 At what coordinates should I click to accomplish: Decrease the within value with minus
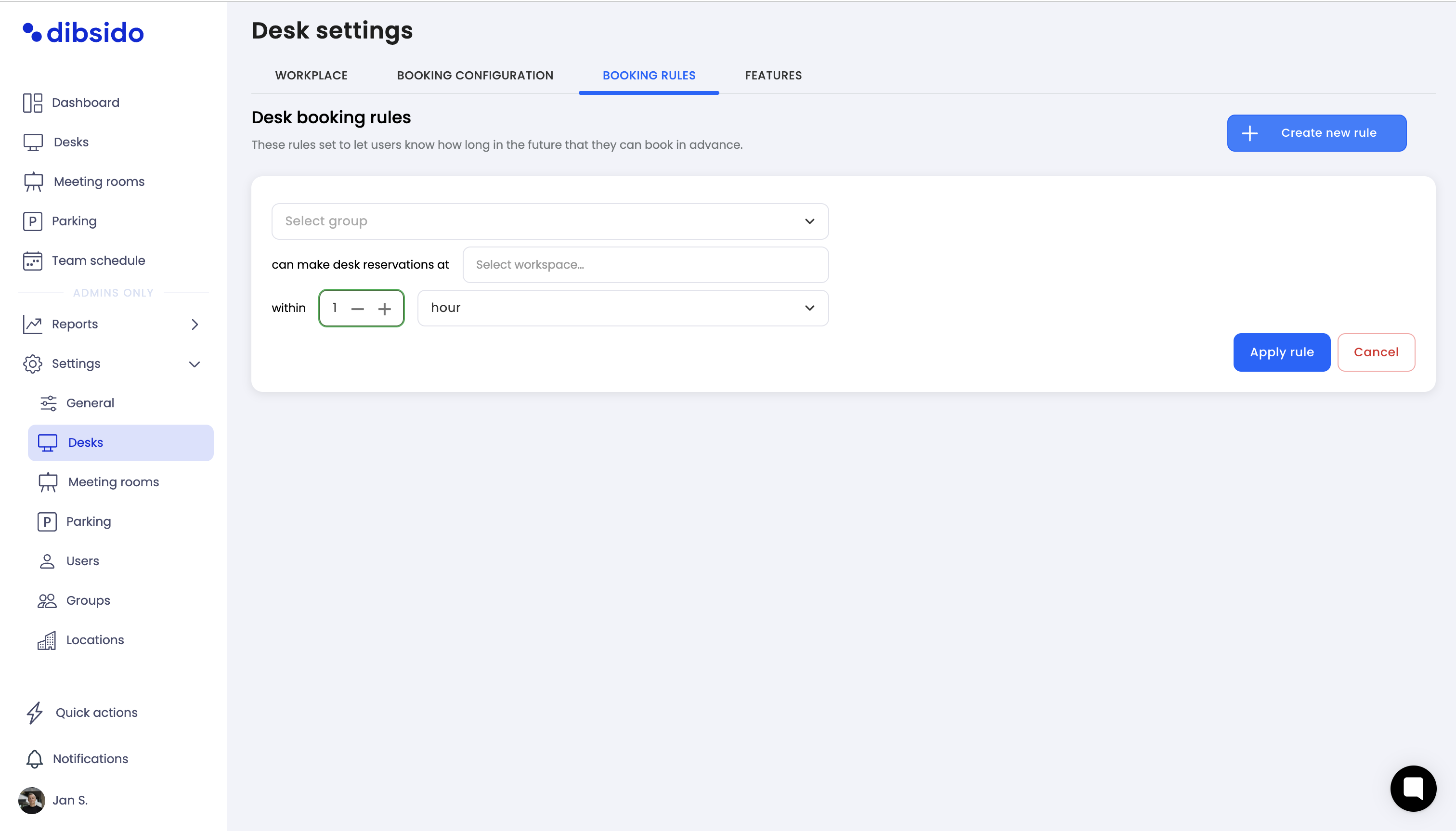pos(358,309)
